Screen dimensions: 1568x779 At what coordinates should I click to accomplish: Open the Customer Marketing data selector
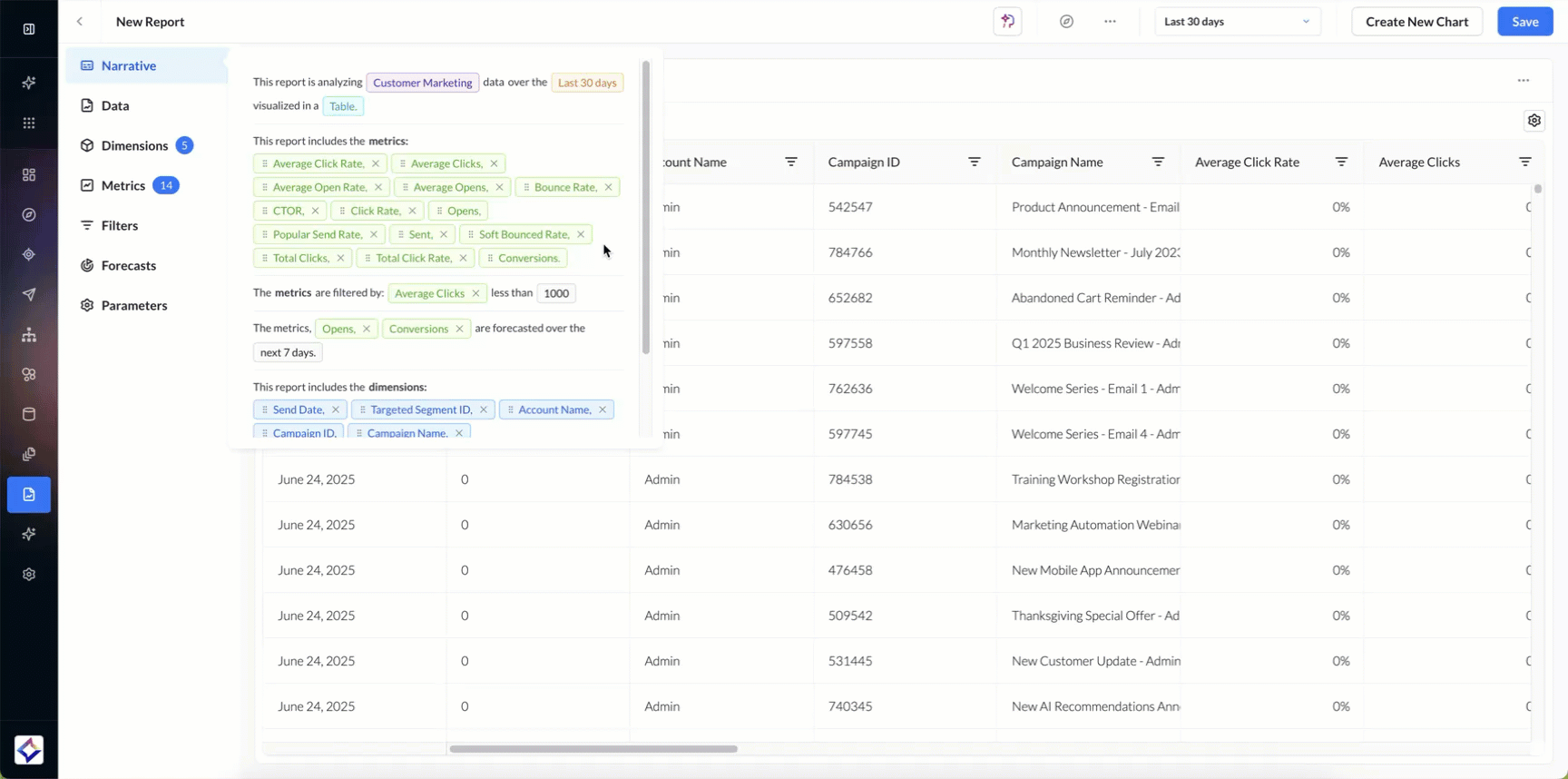(x=422, y=83)
